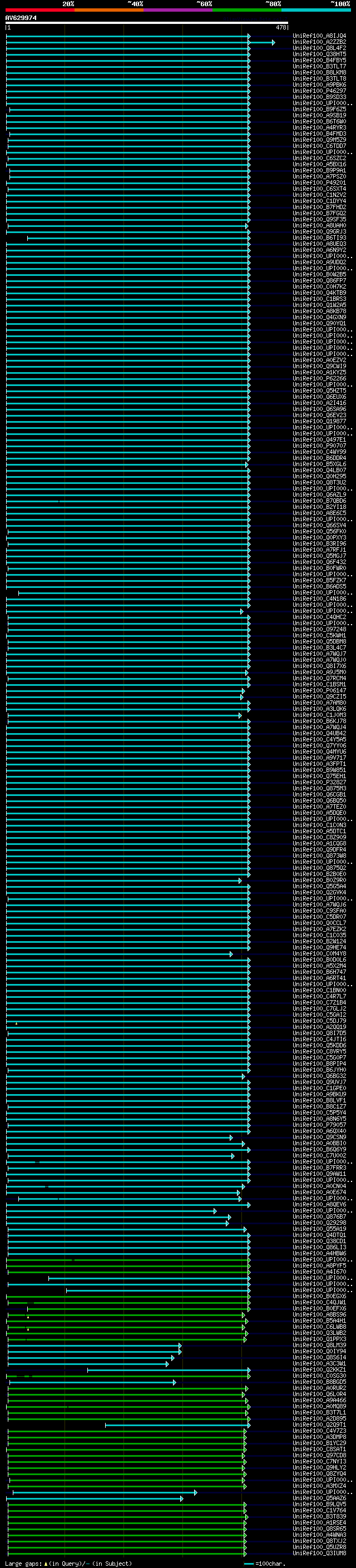The width and height of the screenshot is (356, 1568).
Task: Select hit label UniRef100_C1J0M3
Action: [x=319, y=715]
